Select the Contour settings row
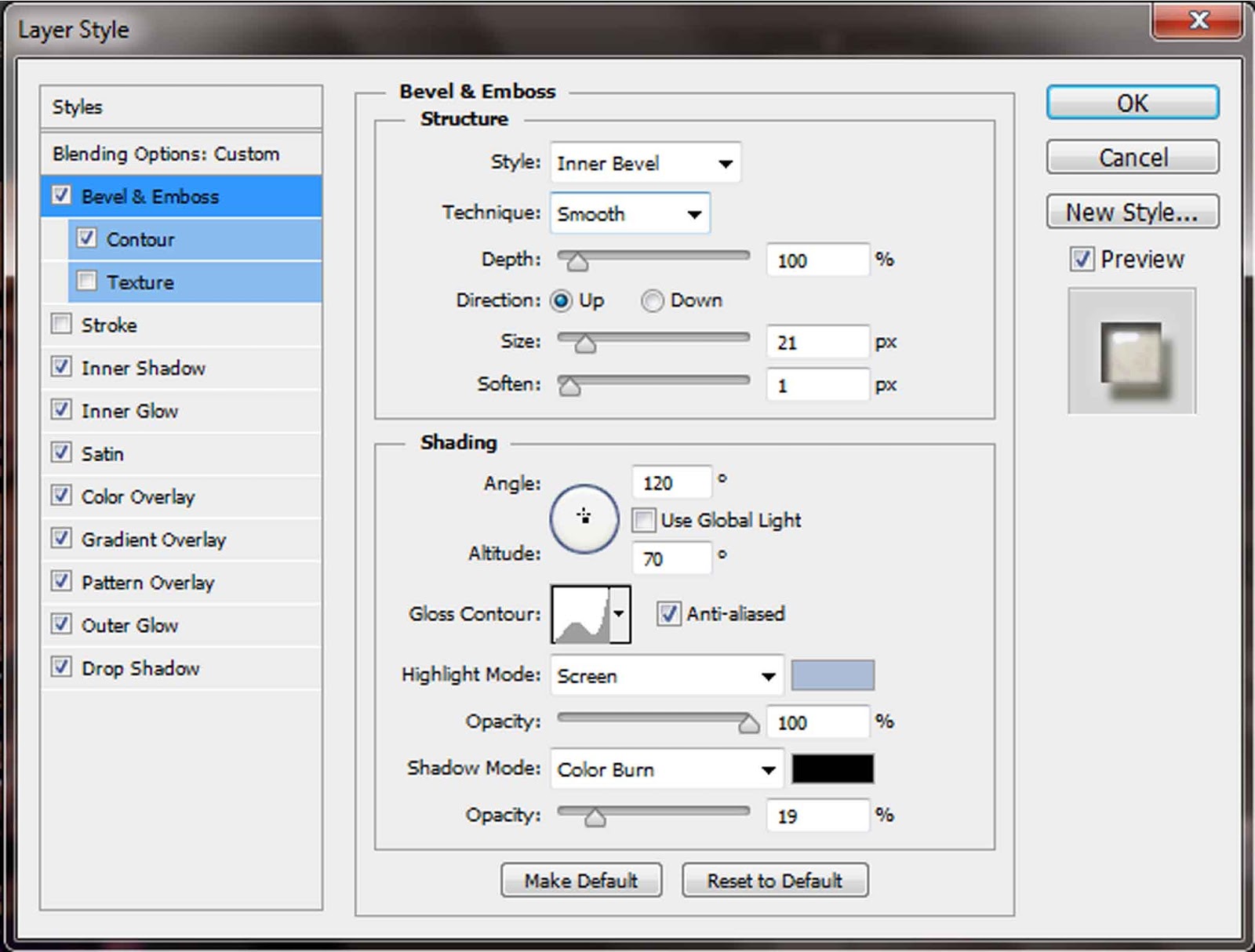This screenshot has width=1255, height=952. pos(195,239)
